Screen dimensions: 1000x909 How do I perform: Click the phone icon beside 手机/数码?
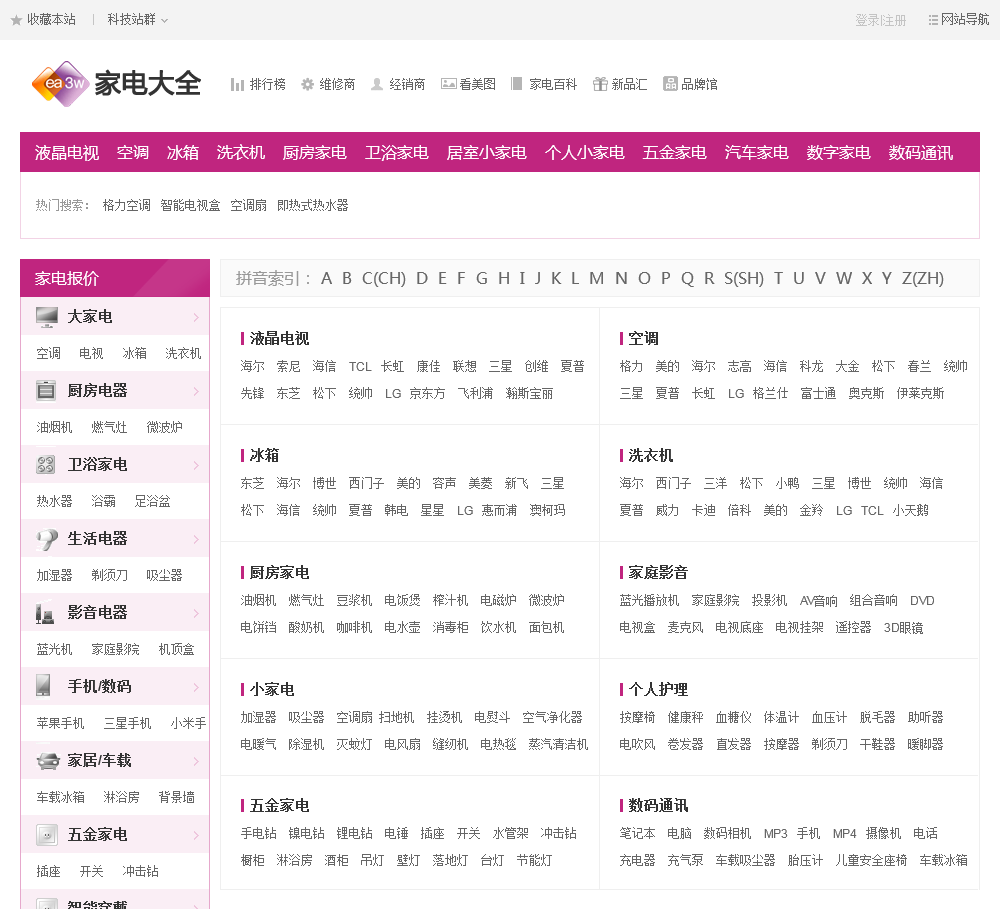[x=43, y=686]
